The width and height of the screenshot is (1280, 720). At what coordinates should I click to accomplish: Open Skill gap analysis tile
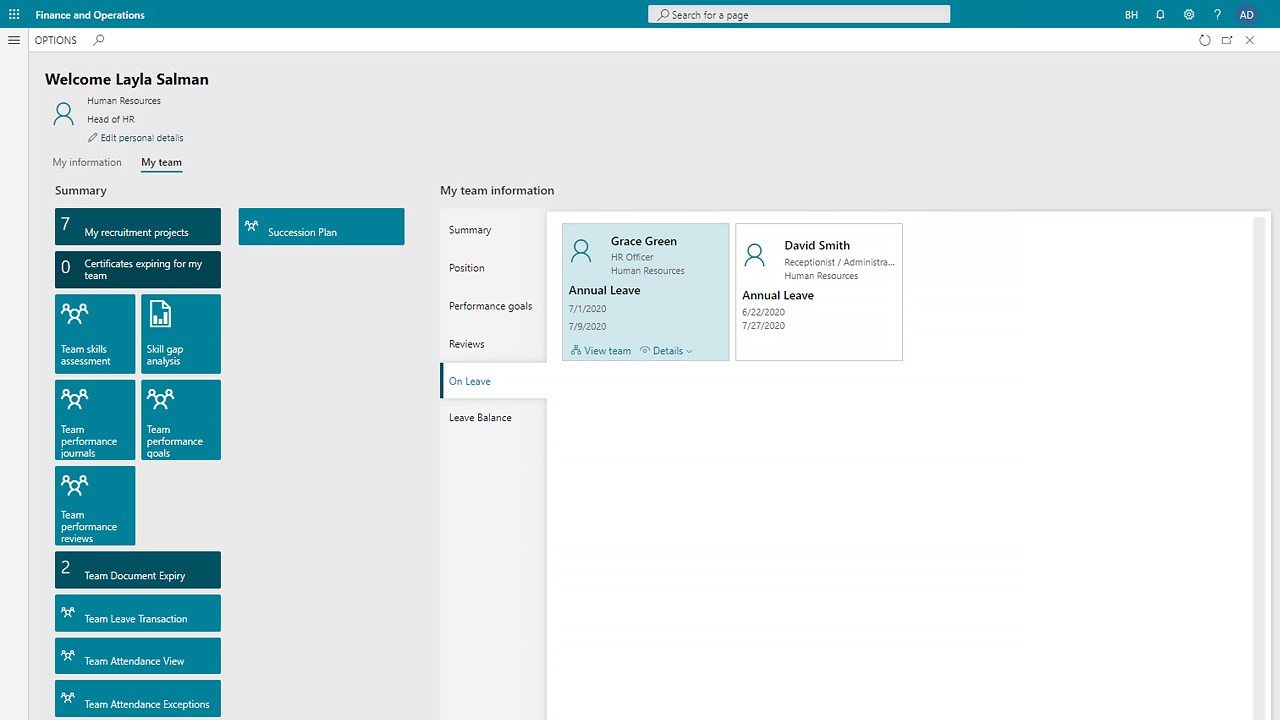[x=181, y=334]
